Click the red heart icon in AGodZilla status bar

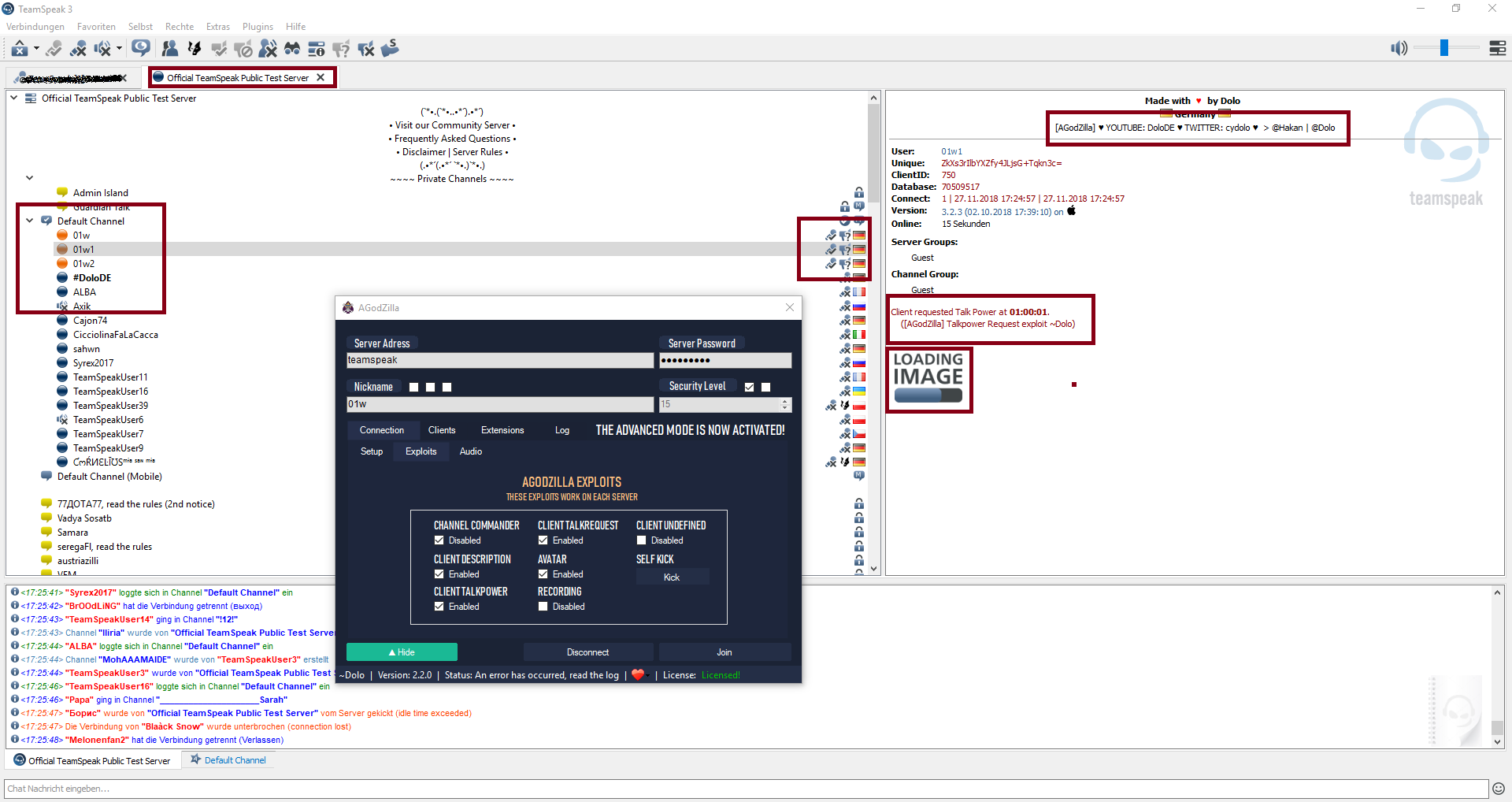tap(638, 674)
